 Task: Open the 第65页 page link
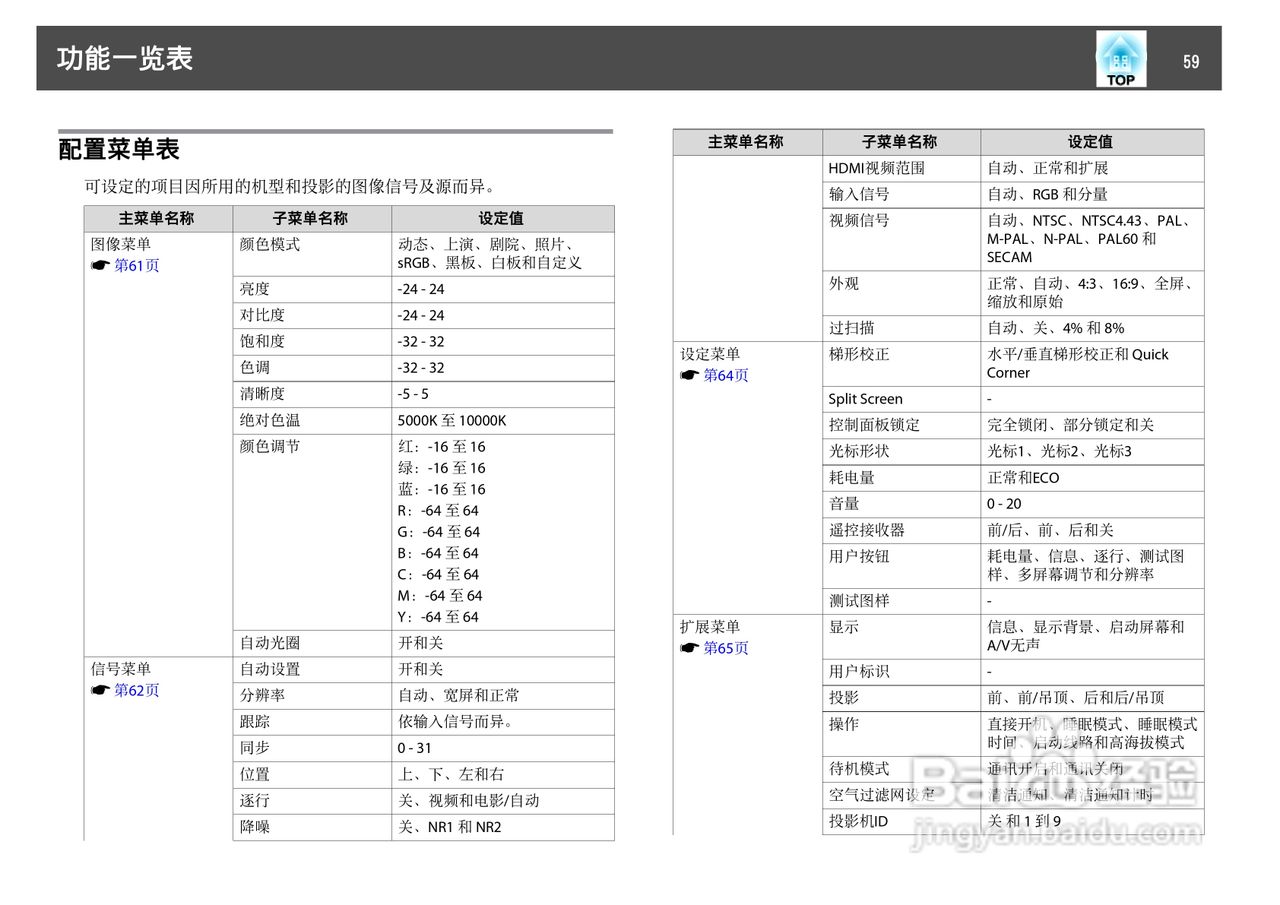[x=726, y=648]
